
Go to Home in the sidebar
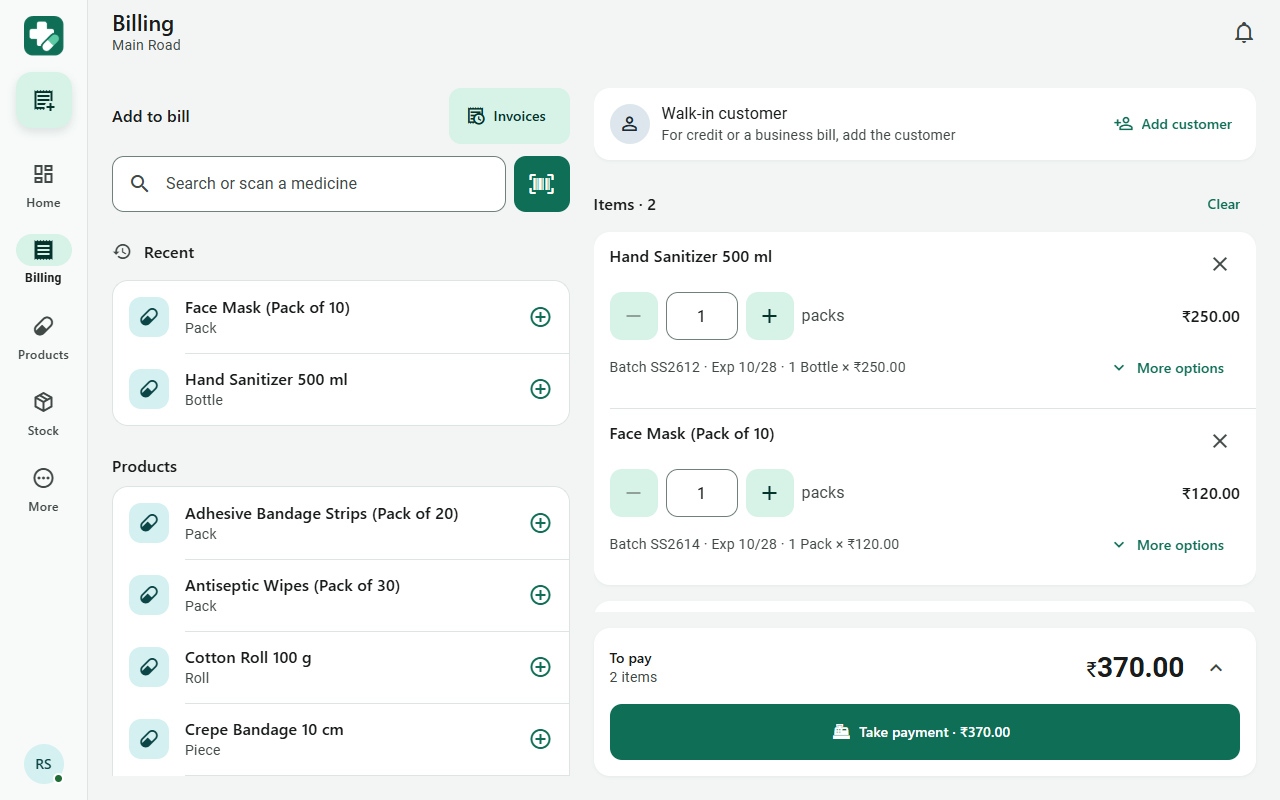pos(43,186)
